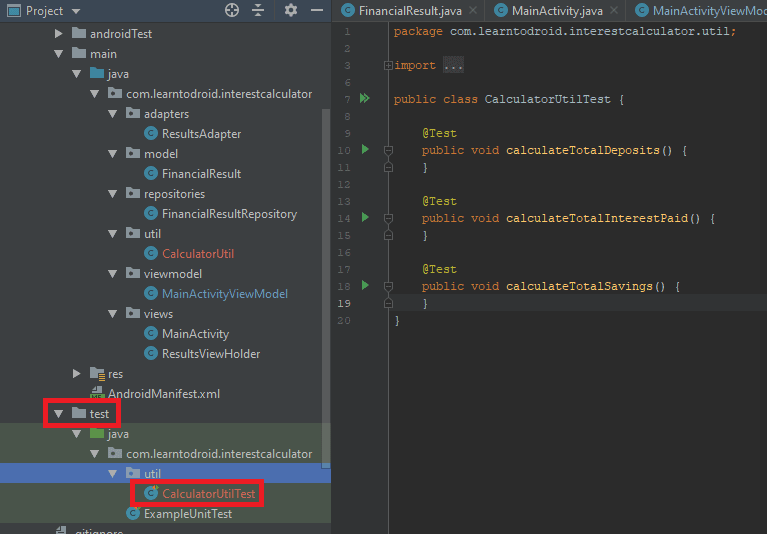Expand the res folder
Viewport: 767px width, 534px height.
click(77, 374)
